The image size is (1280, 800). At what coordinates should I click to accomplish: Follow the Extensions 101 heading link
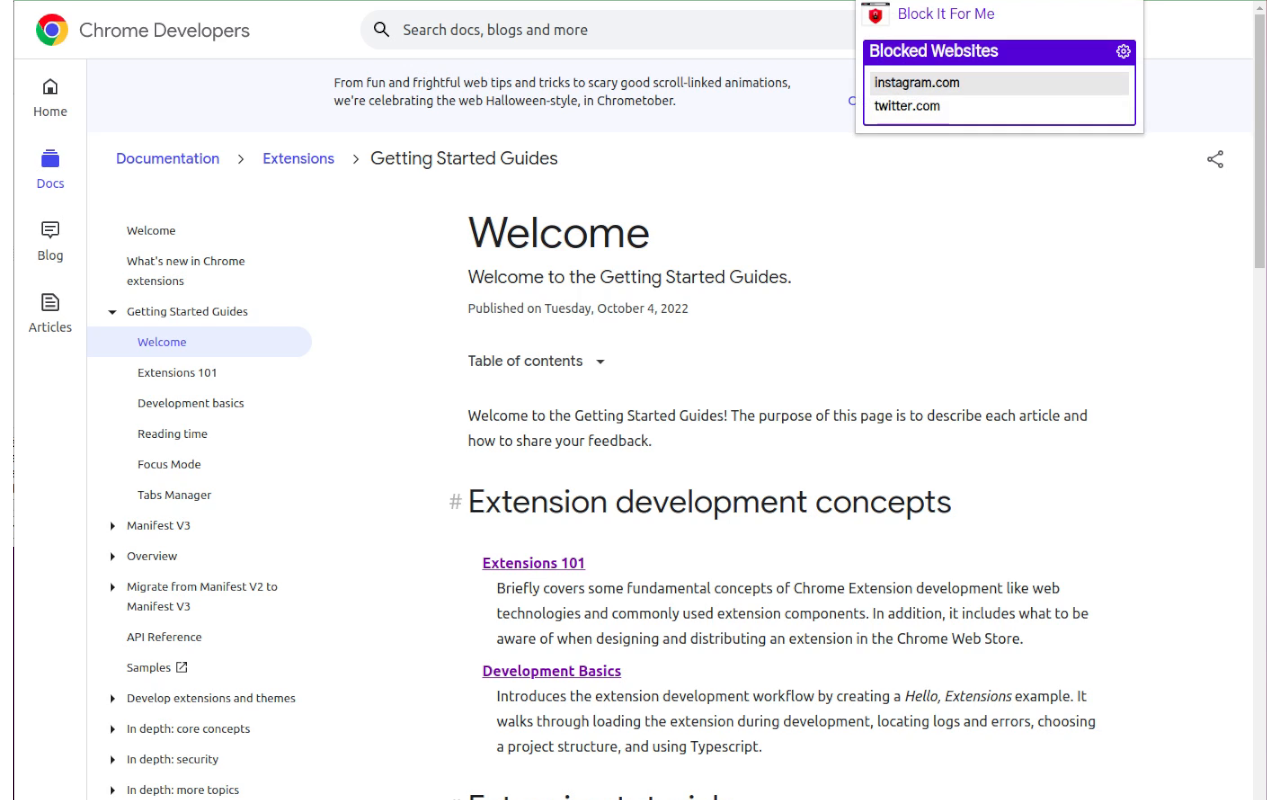[x=534, y=563]
